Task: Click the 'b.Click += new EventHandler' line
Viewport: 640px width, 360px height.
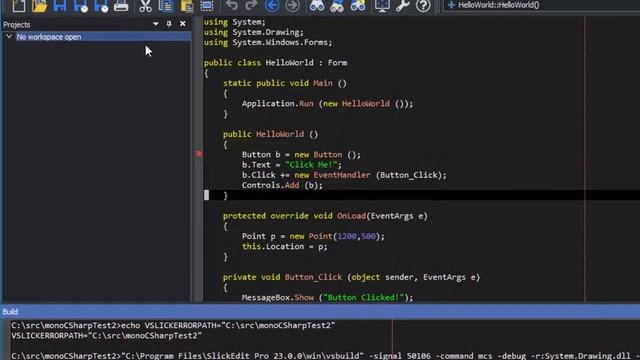Action: point(344,175)
